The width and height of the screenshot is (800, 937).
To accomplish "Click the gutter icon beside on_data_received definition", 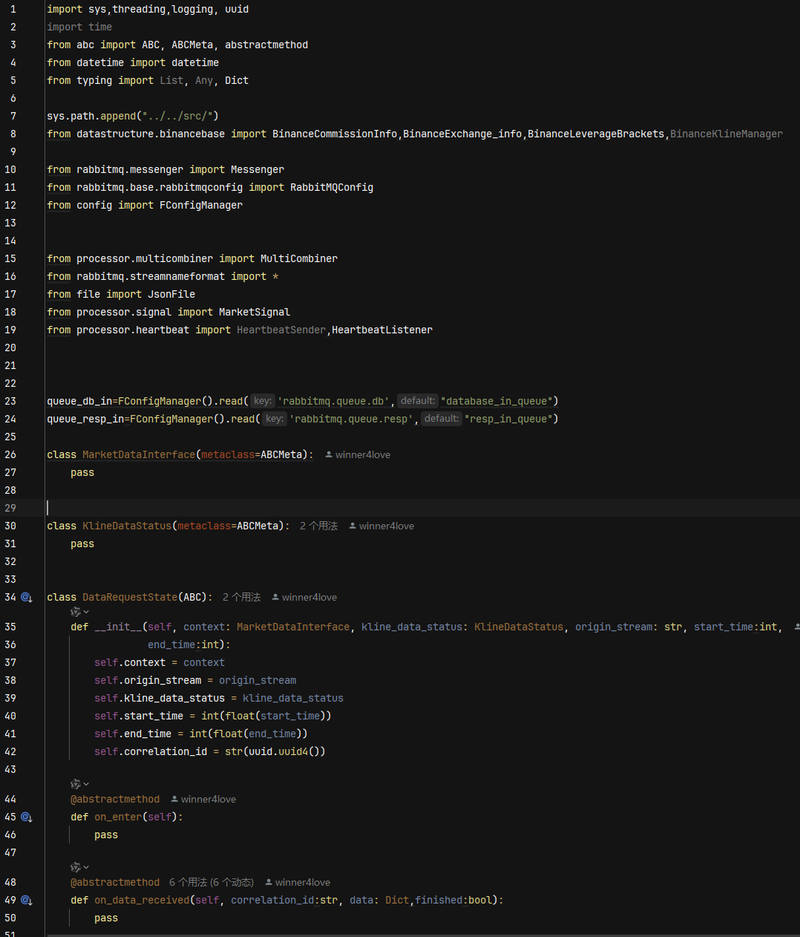I will click(26, 900).
